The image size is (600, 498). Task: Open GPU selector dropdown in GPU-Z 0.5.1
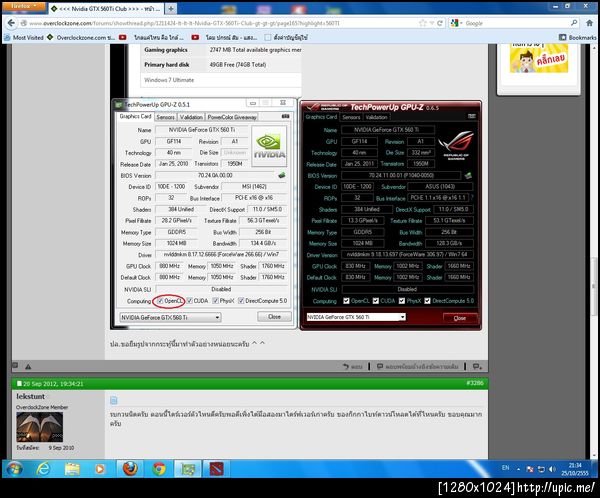coord(170,317)
